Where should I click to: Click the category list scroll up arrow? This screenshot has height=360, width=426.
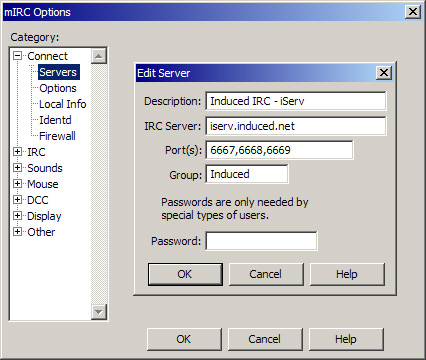[99, 56]
